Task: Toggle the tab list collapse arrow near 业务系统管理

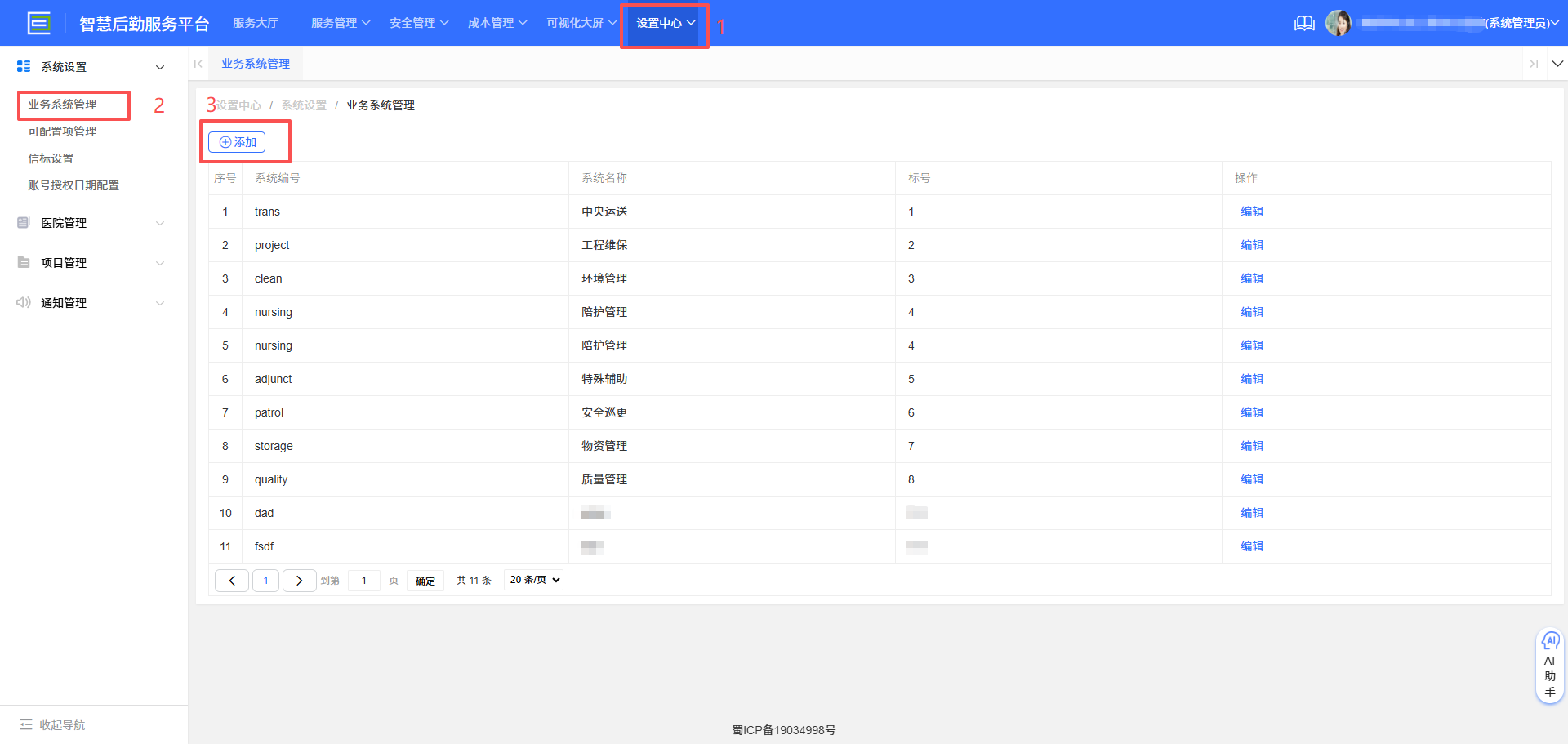Action: [x=198, y=63]
